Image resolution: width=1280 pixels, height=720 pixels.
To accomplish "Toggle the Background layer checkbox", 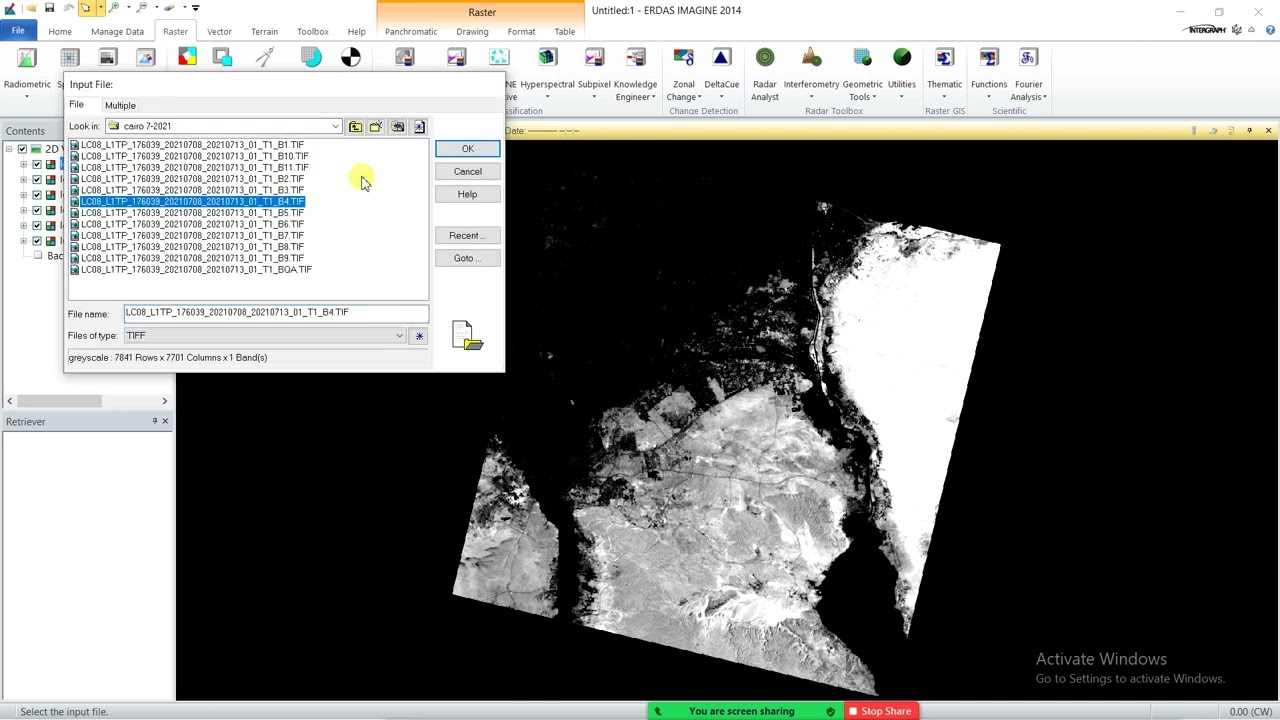I will (x=38, y=256).
